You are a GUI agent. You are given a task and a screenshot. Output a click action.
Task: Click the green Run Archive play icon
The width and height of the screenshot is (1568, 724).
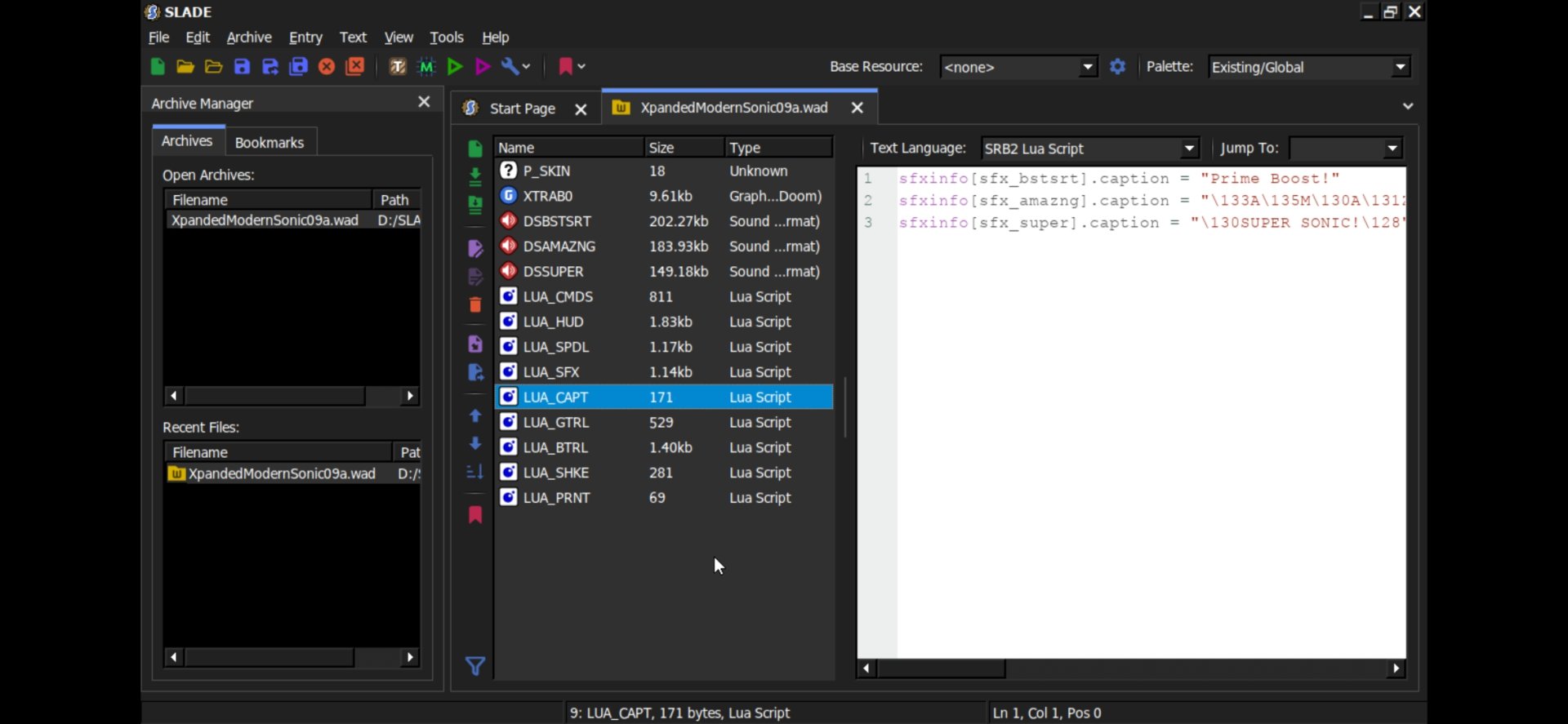(x=455, y=67)
